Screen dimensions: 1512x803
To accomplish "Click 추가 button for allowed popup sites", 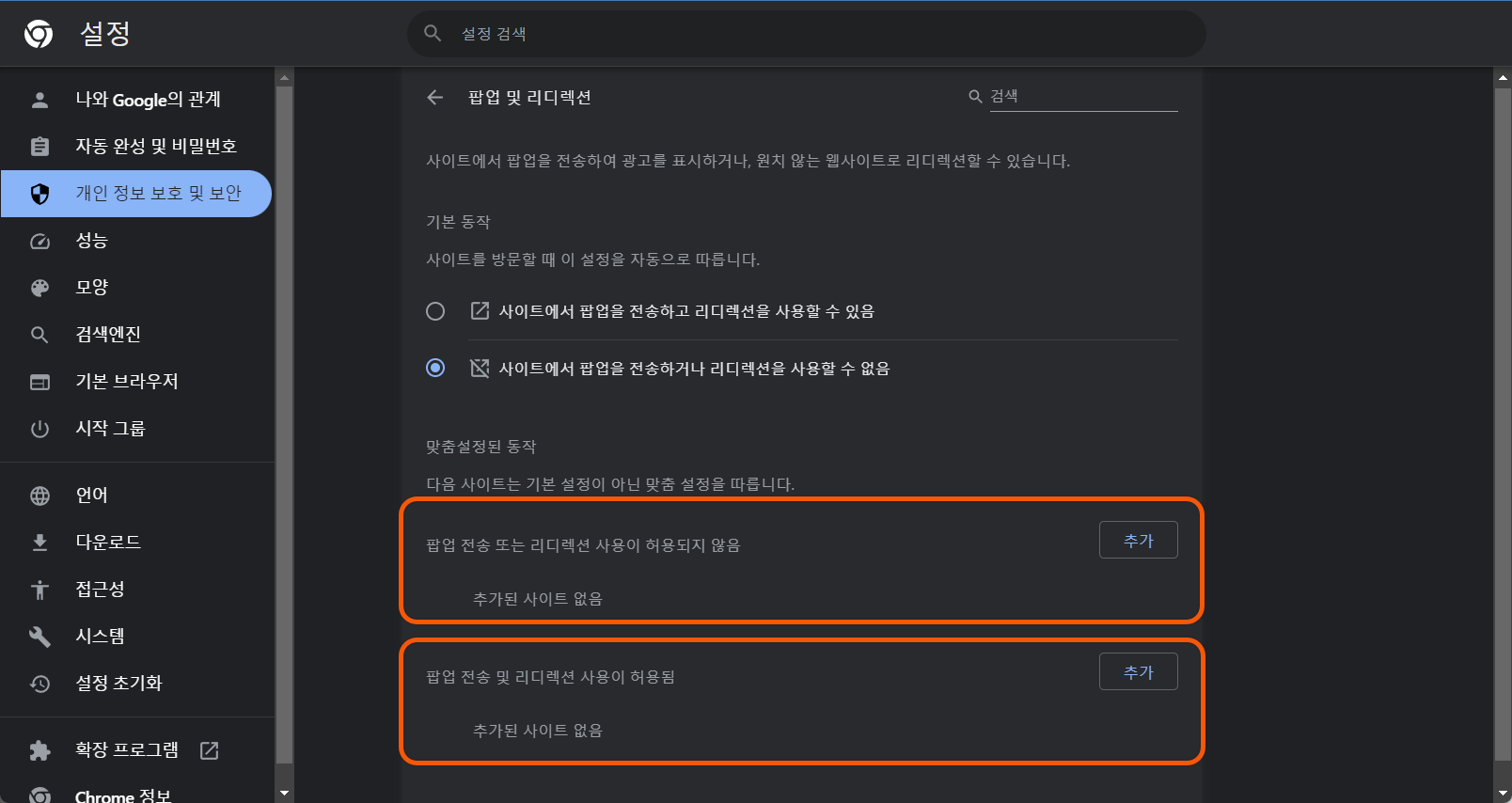I will (1138, 672).
